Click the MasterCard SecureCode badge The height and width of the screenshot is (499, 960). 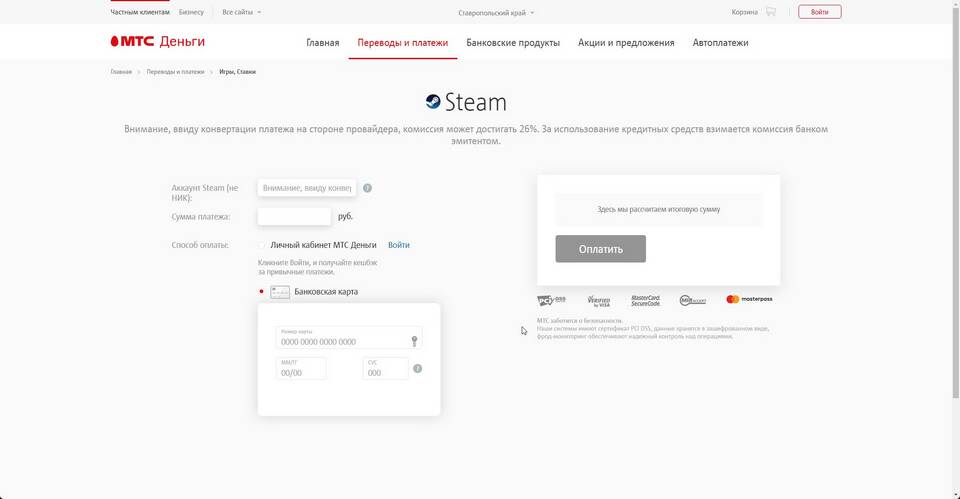645,300
